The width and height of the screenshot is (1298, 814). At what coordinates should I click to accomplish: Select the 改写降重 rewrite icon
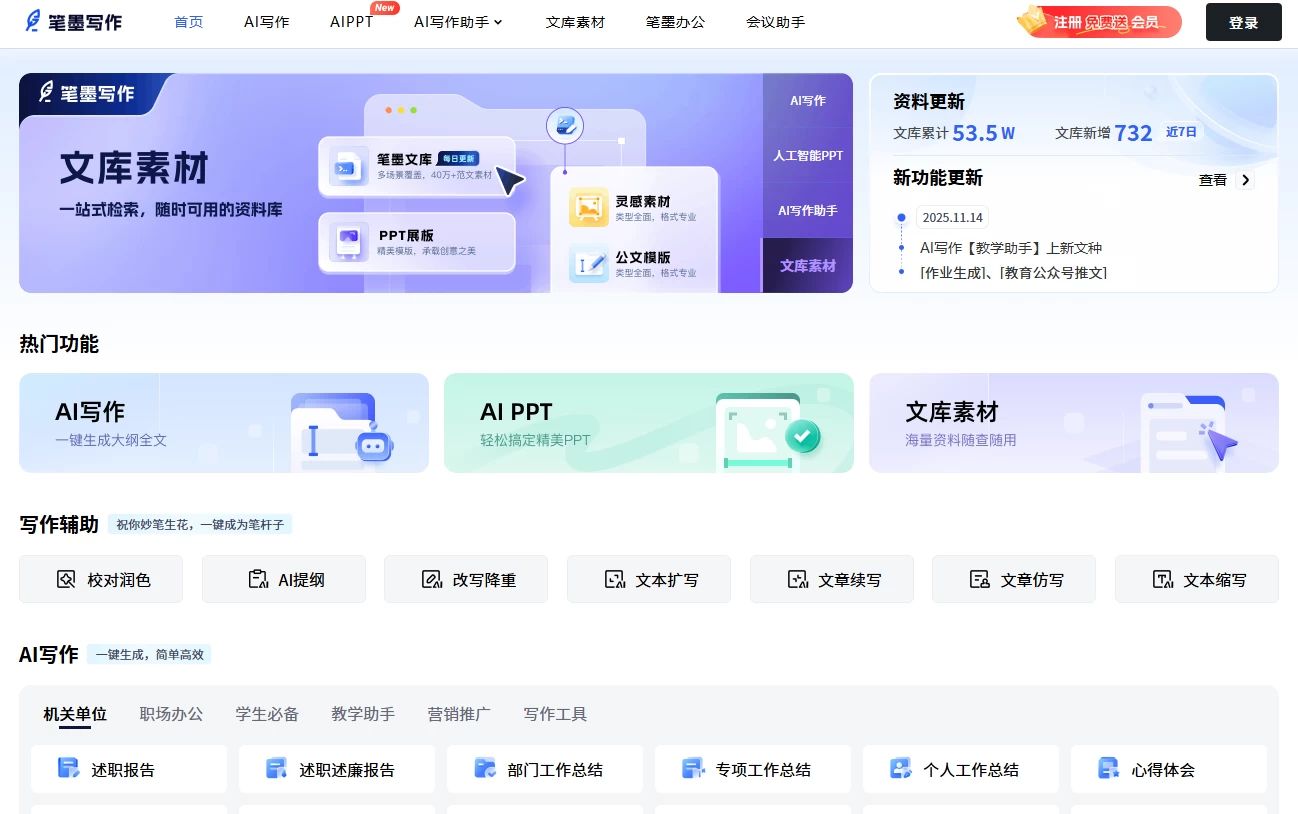click(432, 579)
